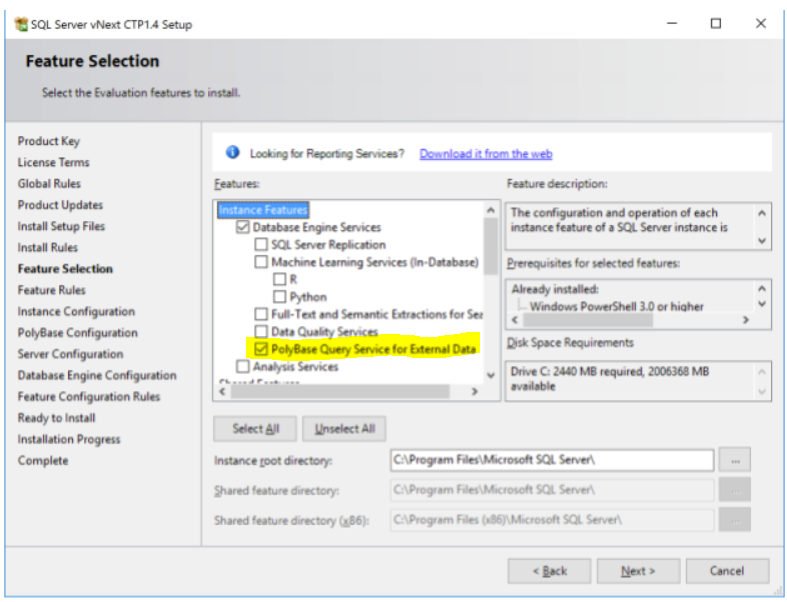Open Download it from the web link

486,154
